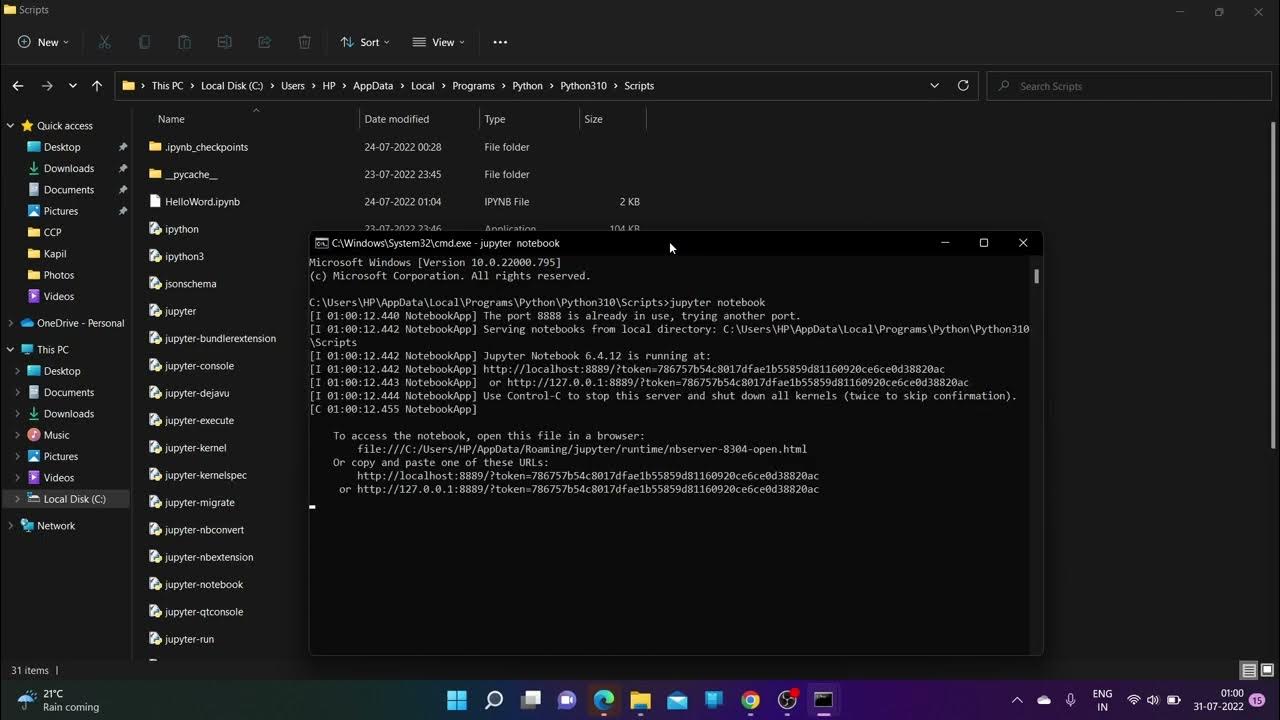Click Programs breadcrumb in address bar
Viewport: 1280px width, 720px height.
coord(473,86)
